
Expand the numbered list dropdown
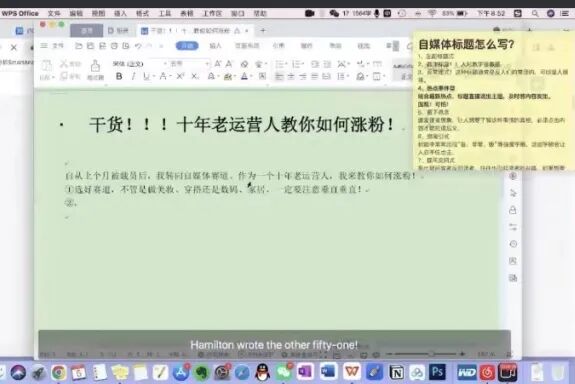[303, 64]
